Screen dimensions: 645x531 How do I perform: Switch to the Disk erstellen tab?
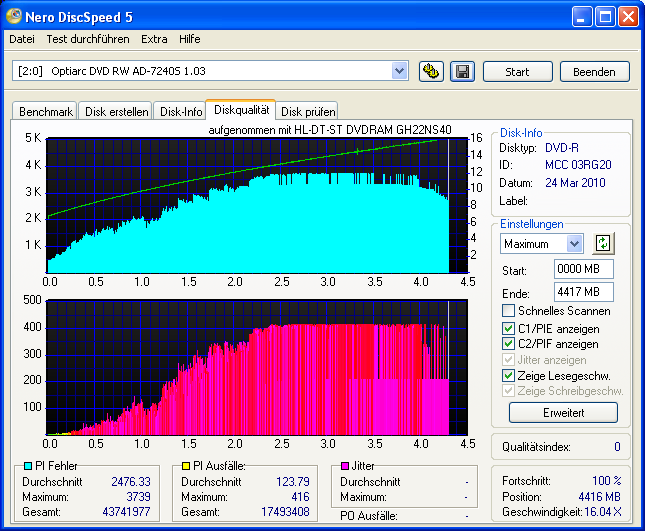coord(116,111)
